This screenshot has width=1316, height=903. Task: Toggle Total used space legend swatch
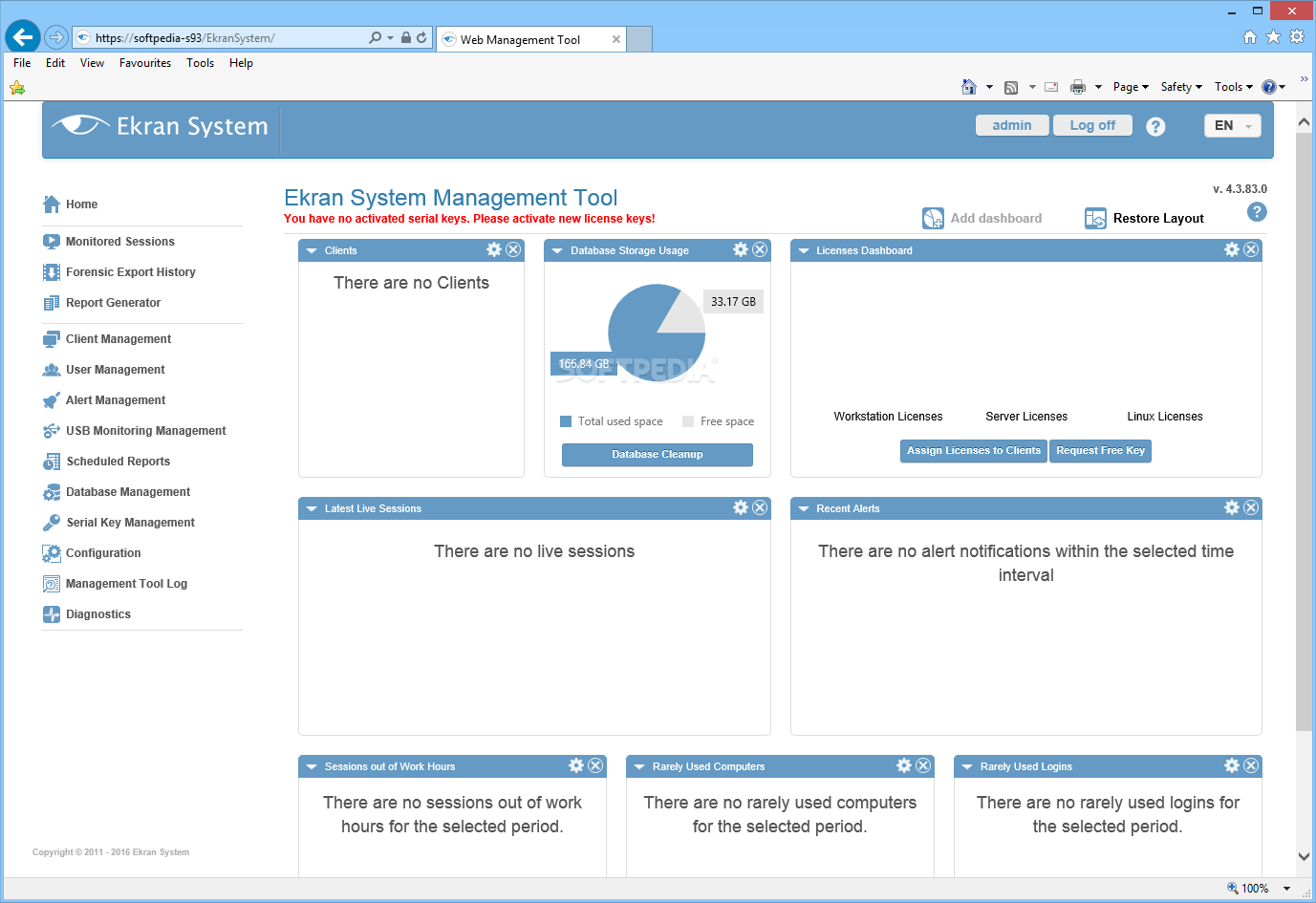[x=566, y=421]
